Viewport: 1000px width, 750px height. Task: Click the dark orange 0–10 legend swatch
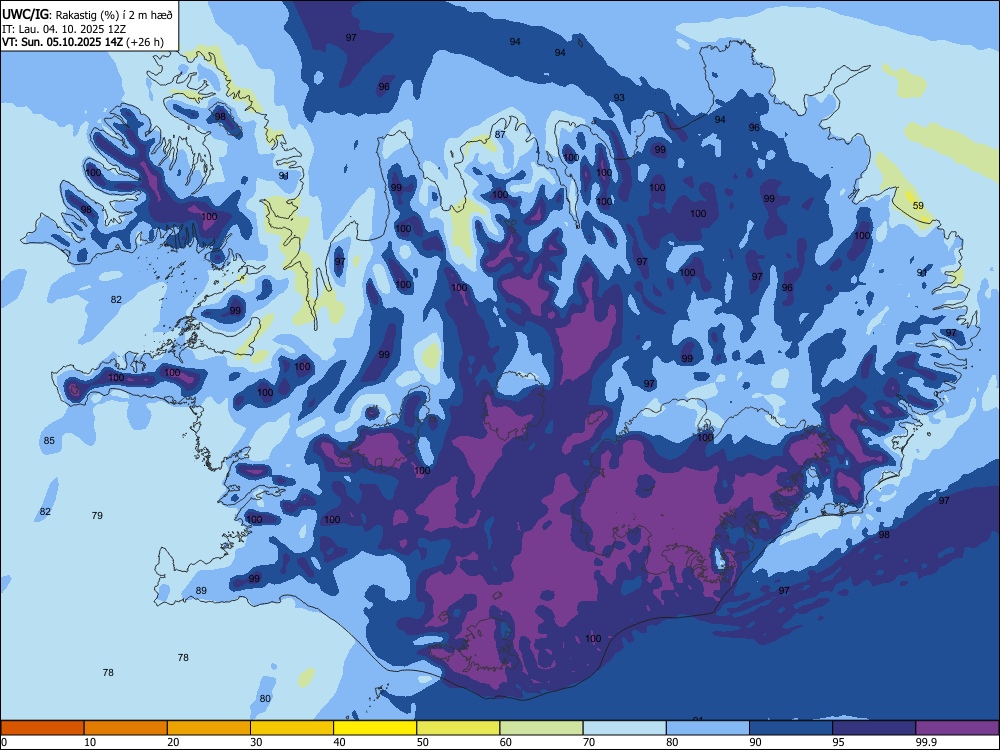pyautogui.click(x=42, y=728)
